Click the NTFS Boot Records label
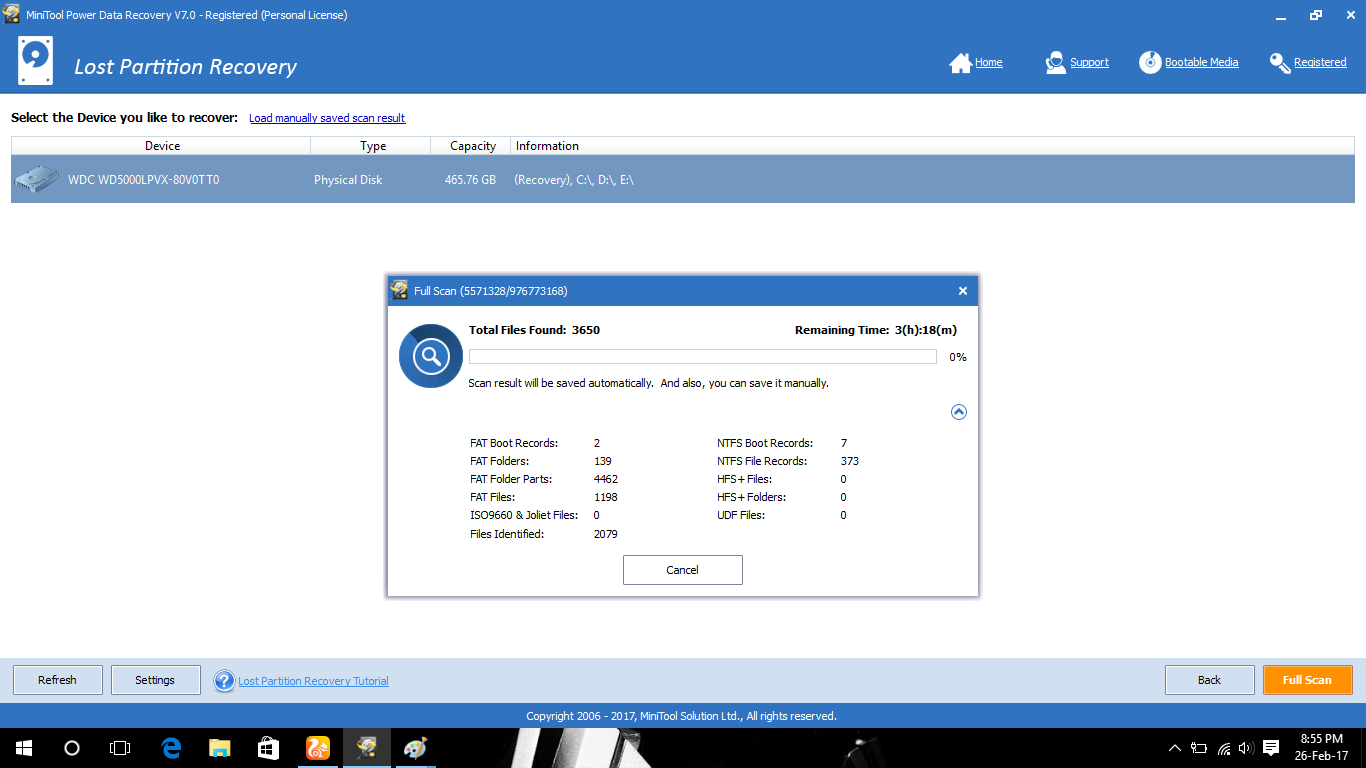1366x768 pixels. tap(765, 443)
